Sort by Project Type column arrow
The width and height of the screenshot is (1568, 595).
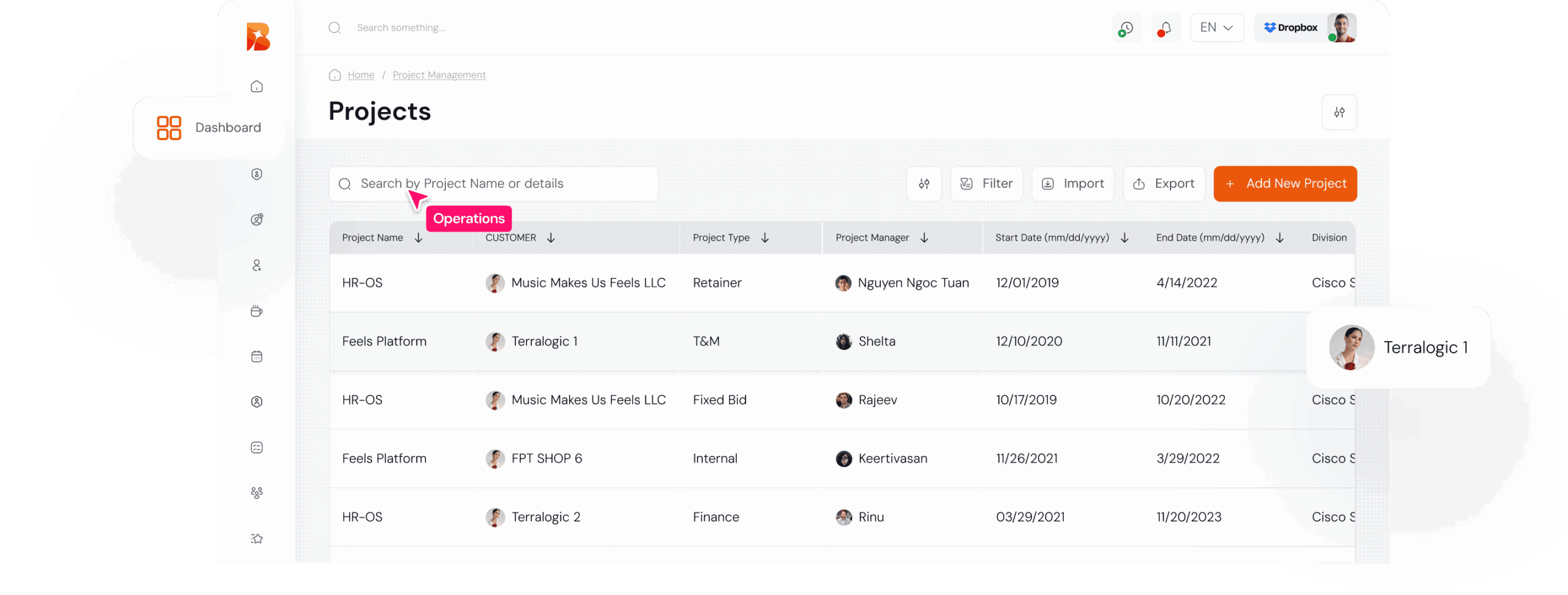pos(765,238)
